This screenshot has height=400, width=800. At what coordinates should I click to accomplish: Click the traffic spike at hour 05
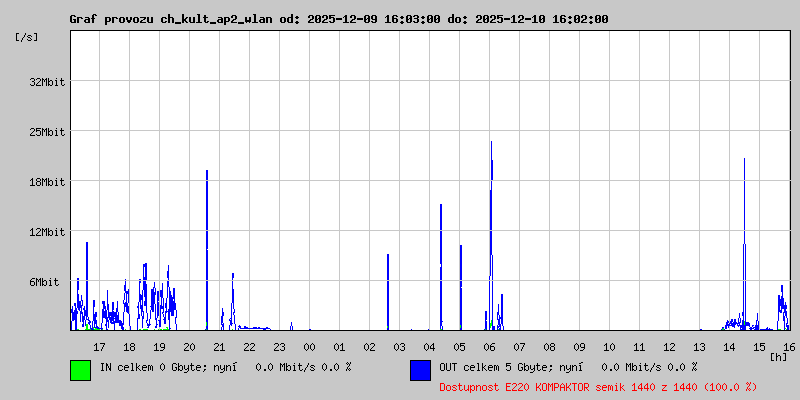coord(461,287)
